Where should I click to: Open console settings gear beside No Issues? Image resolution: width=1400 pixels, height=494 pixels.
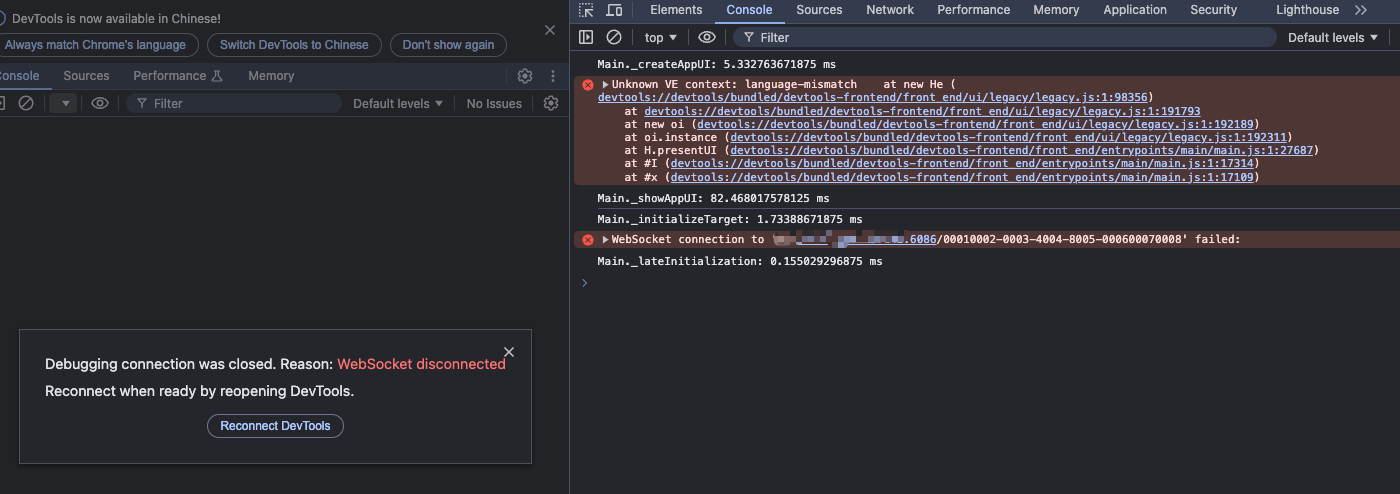click(550, 103)
